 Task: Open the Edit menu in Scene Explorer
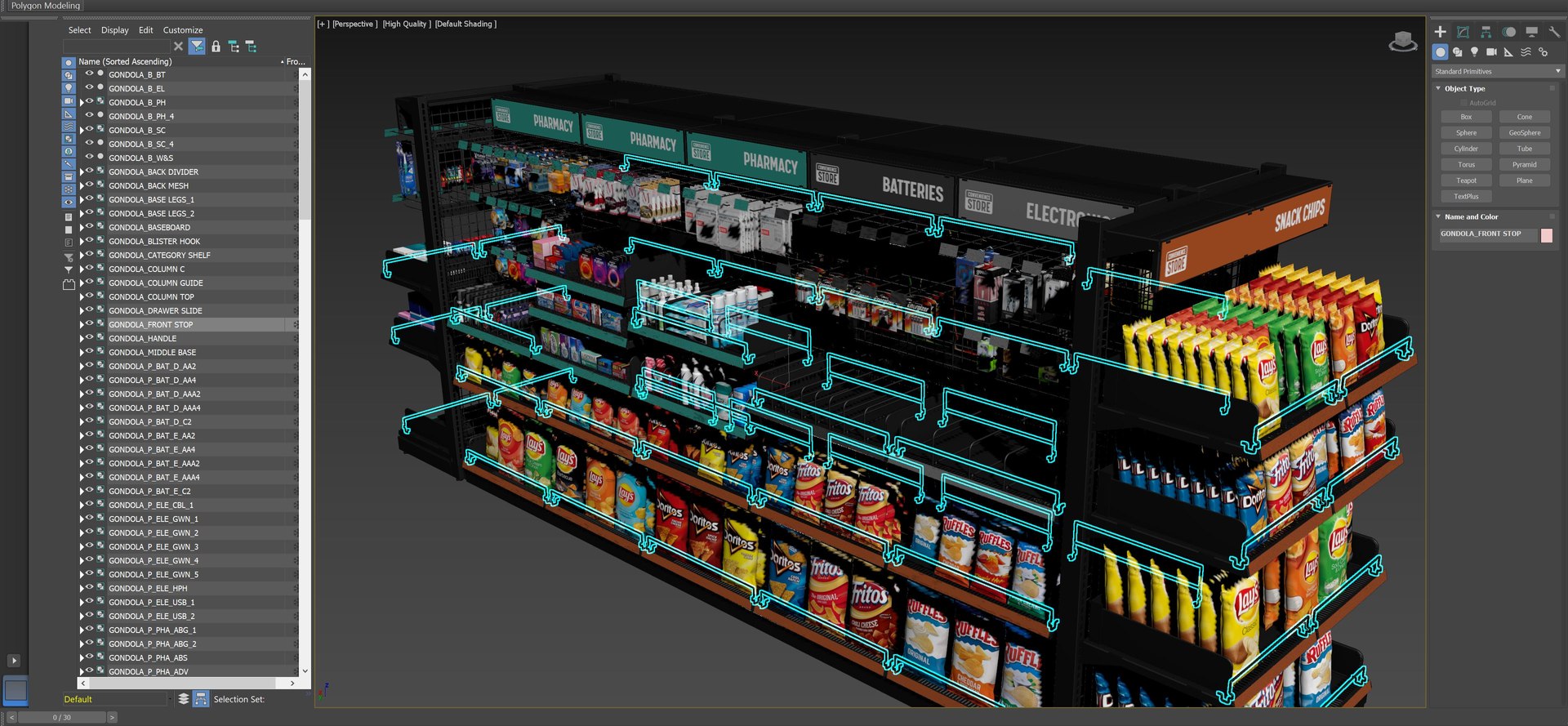tap(146, 30)
